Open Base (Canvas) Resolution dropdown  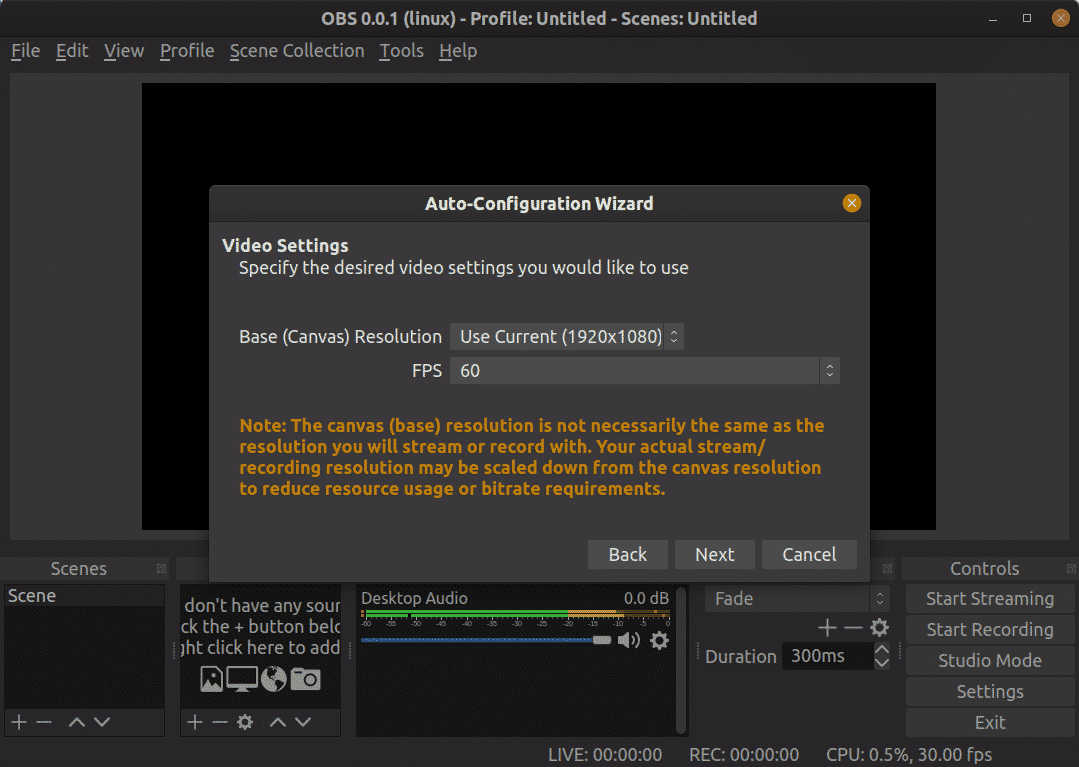coord(566,337)
